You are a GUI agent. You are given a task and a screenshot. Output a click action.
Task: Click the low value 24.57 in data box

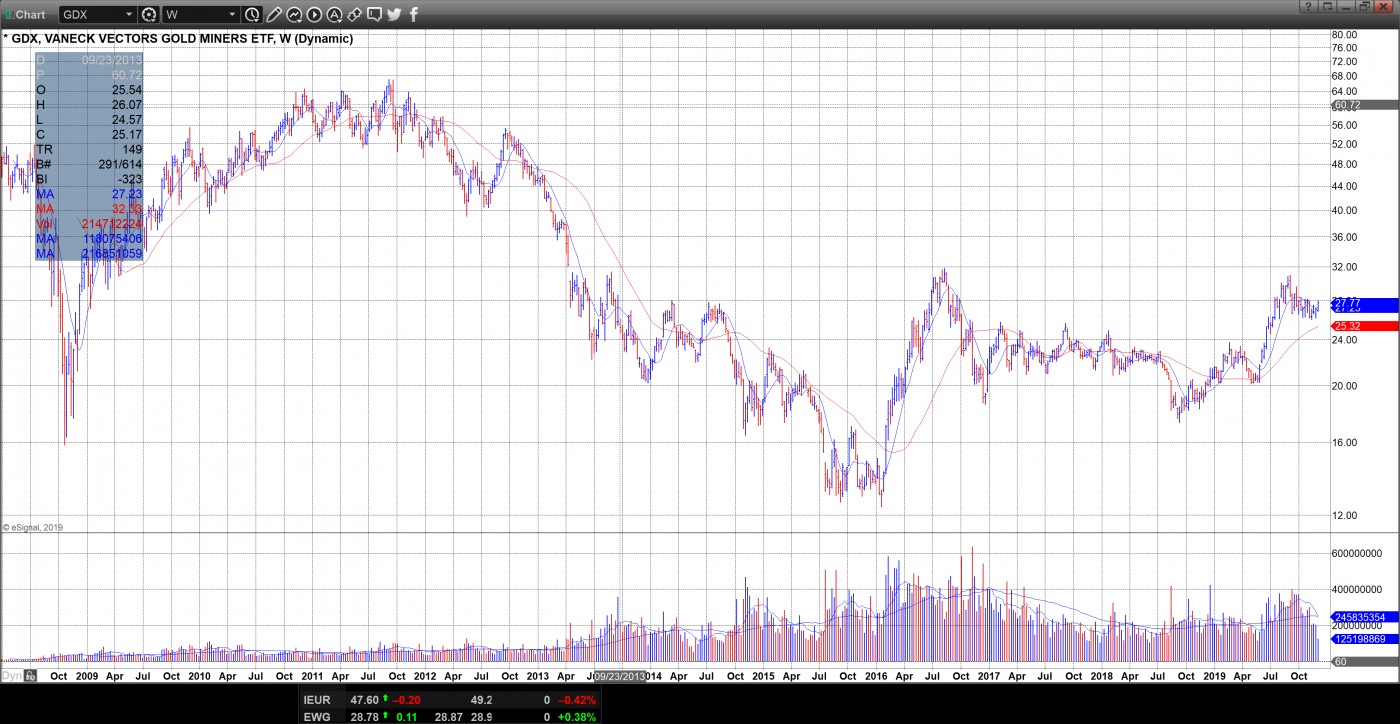127,120
